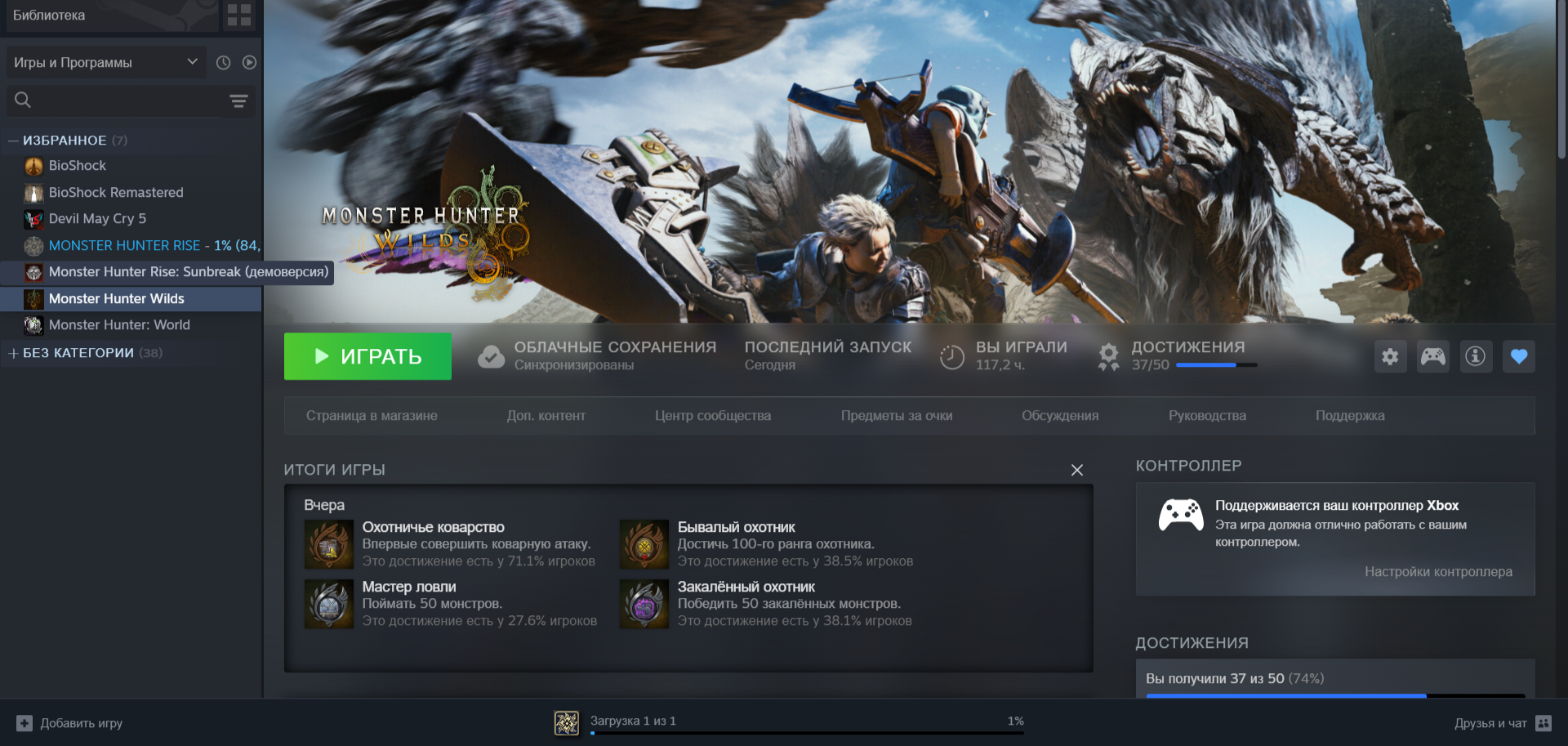The height and width of the screenshot is (746, 1568).
Task: Switch library to grid collections view
Action: coord(239,15)
